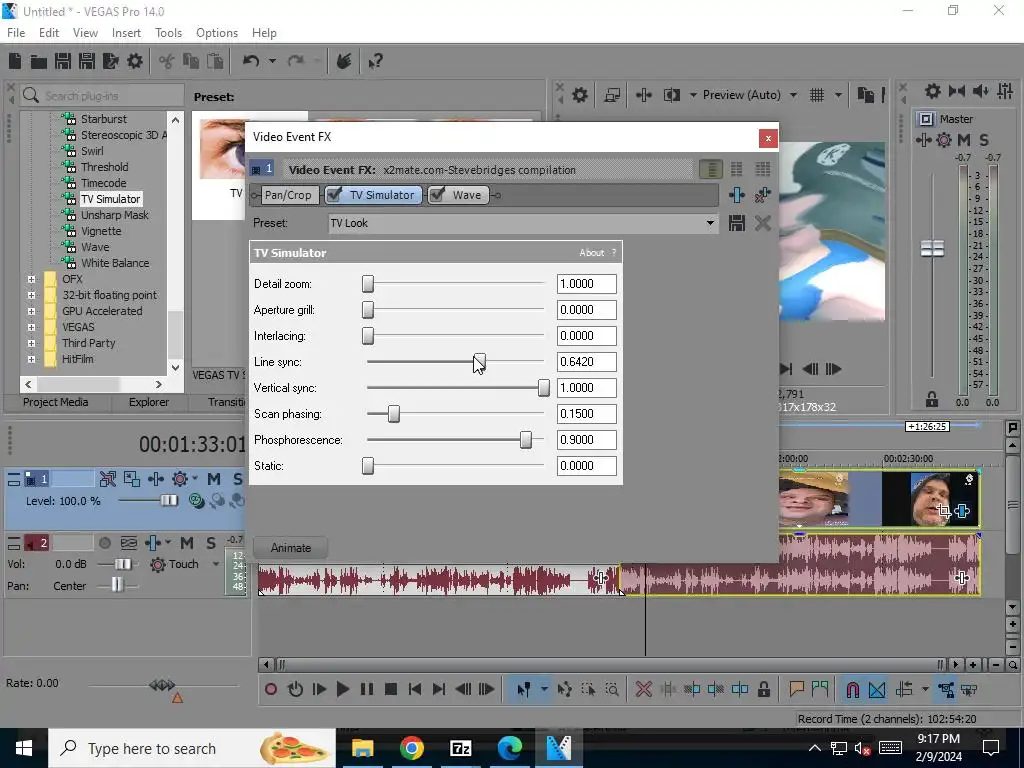Click the Phosphorescence slider handle
Viewport: 1024px width, 768px height.
526,440
